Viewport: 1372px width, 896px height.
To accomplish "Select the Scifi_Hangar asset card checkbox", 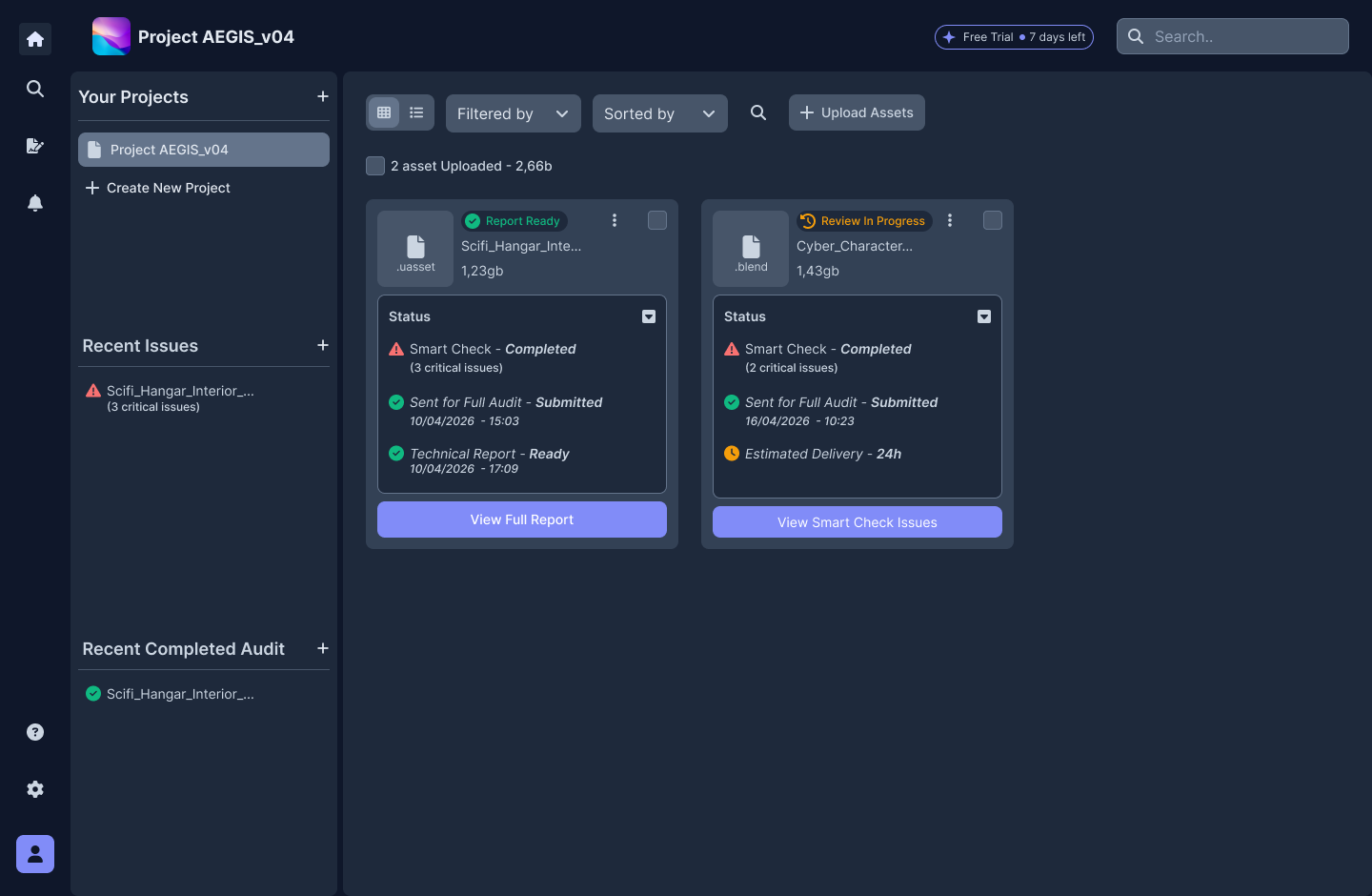I will coord(657,220).
